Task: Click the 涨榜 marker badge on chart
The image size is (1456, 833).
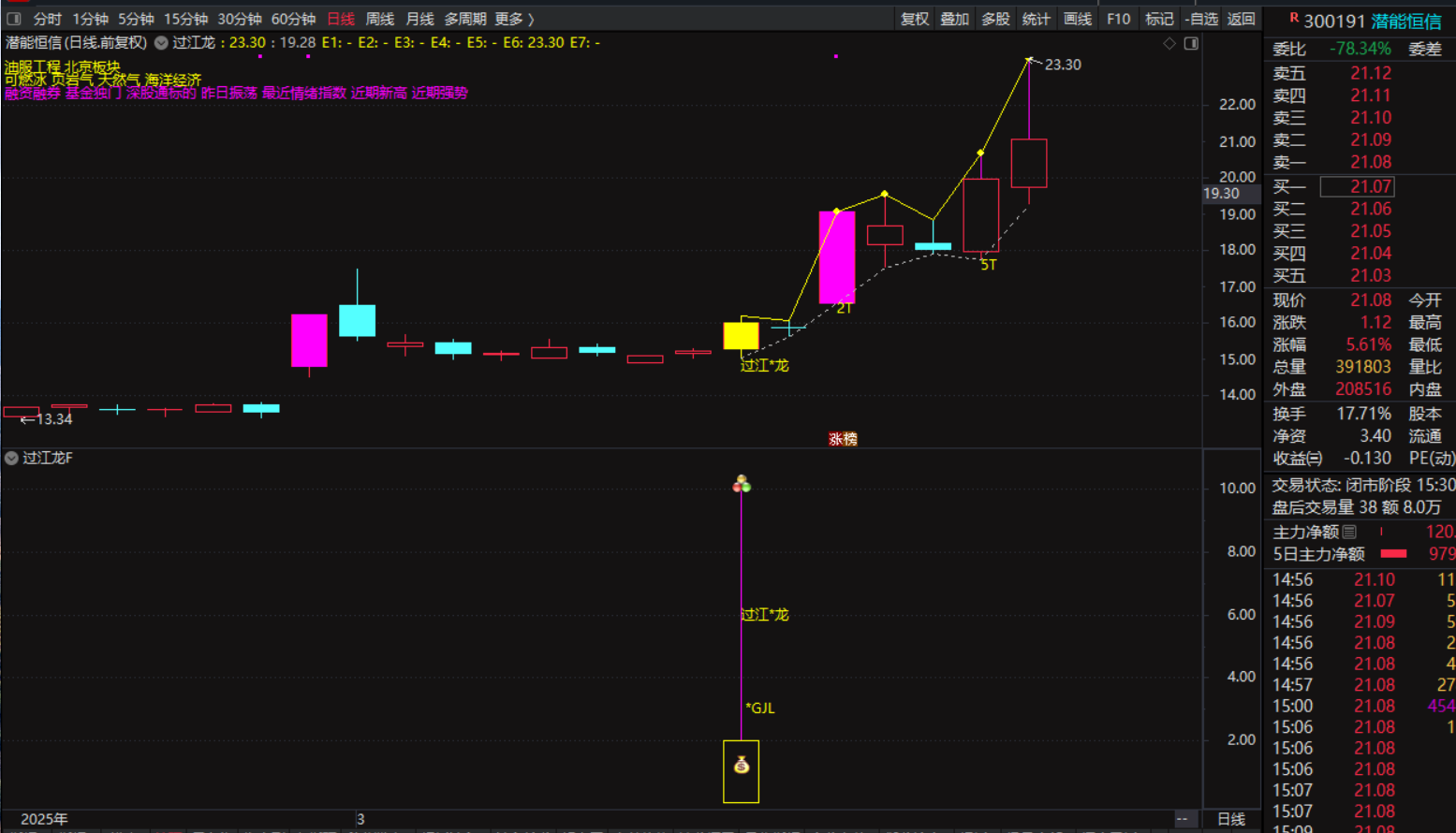Action: [843, 439]
